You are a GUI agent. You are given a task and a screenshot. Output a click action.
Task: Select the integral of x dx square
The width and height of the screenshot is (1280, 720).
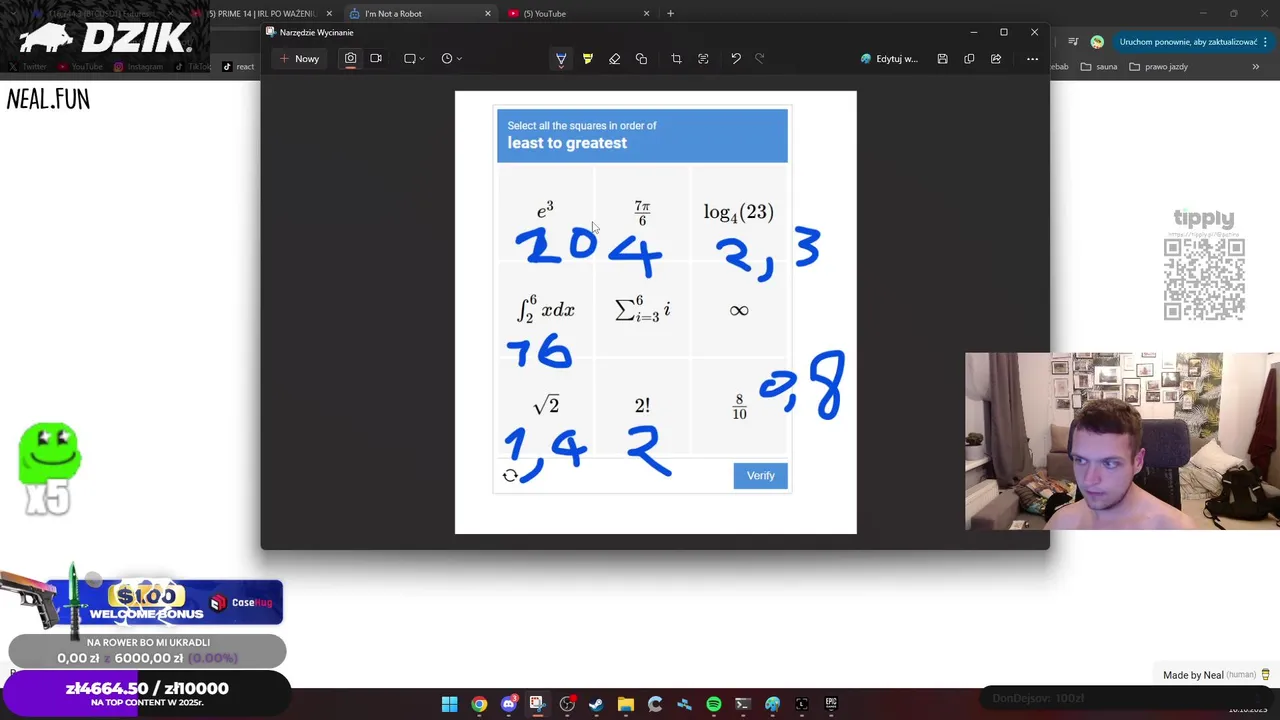[x=545, y=310]
